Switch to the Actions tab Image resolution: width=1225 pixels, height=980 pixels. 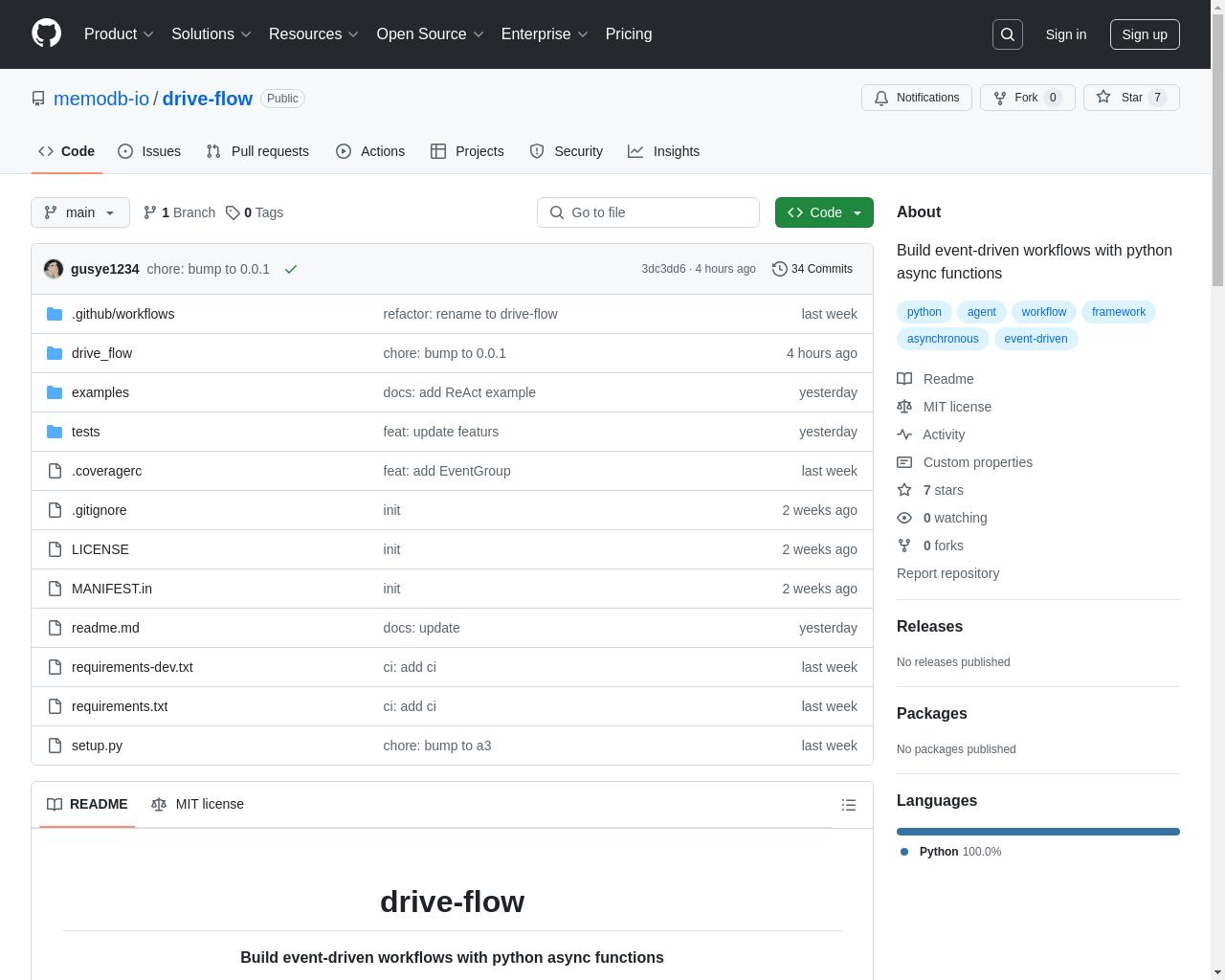370,151
